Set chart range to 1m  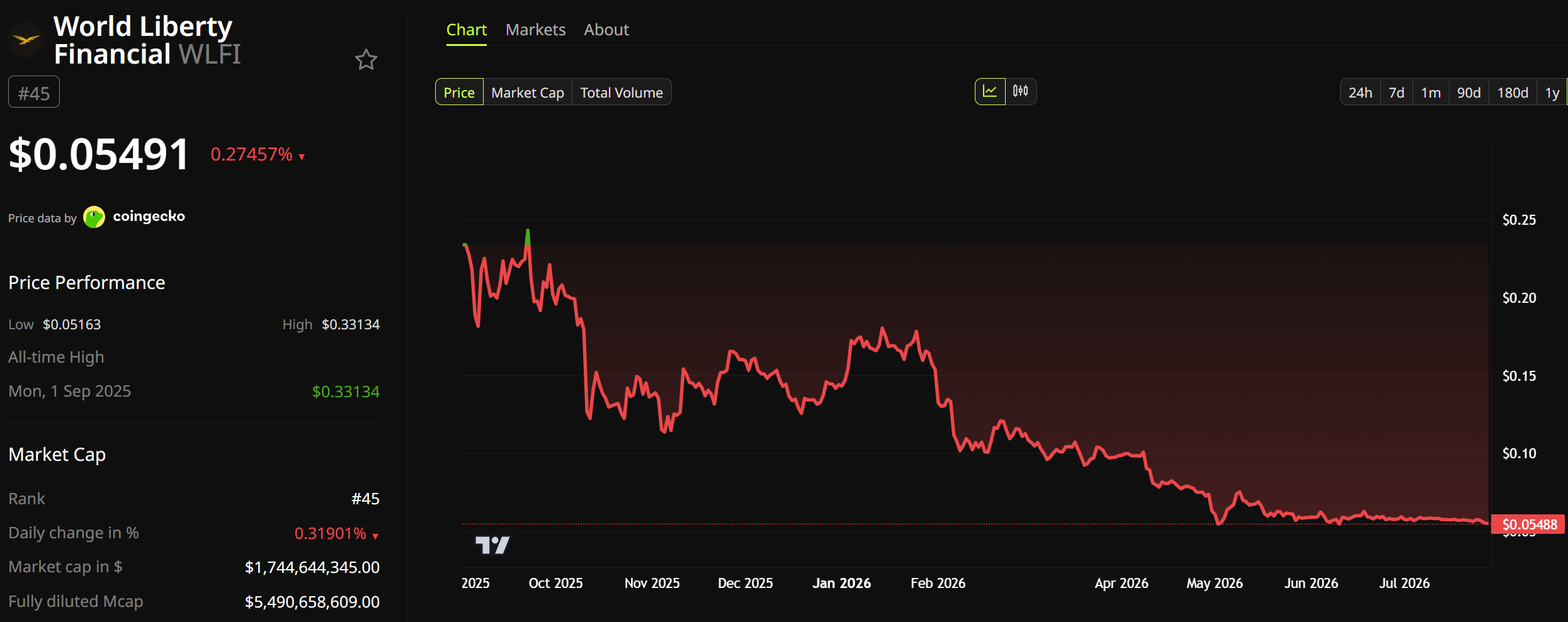1431,93
